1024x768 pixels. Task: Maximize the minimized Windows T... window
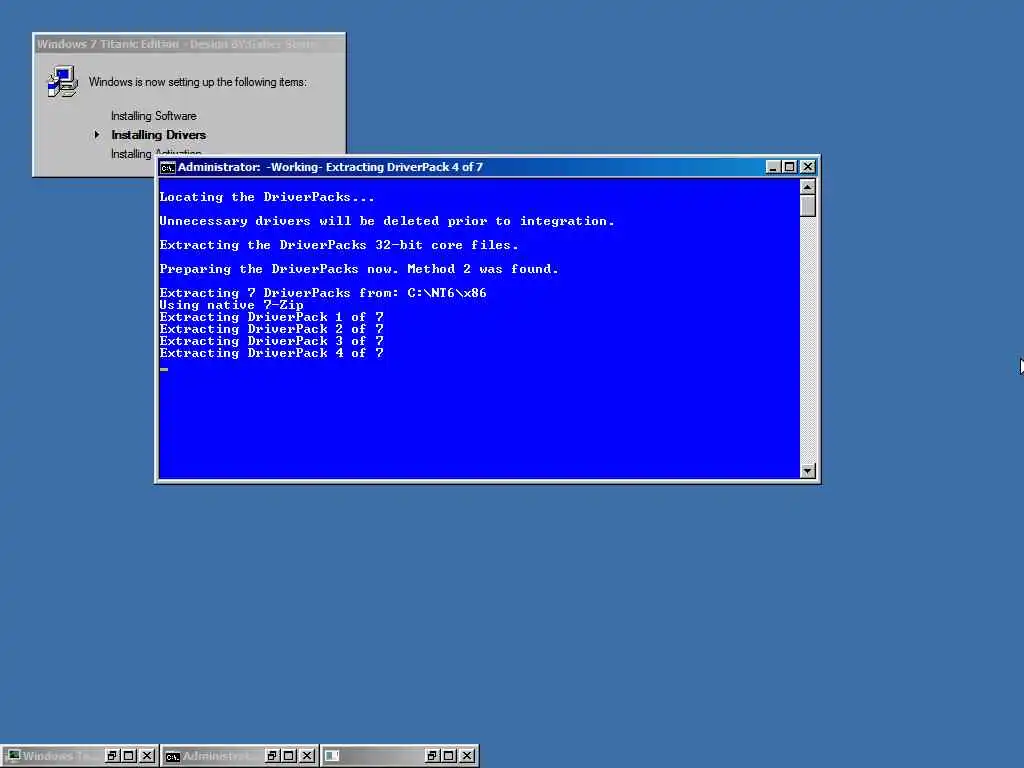pyautogui.click(x=129, y=756)
